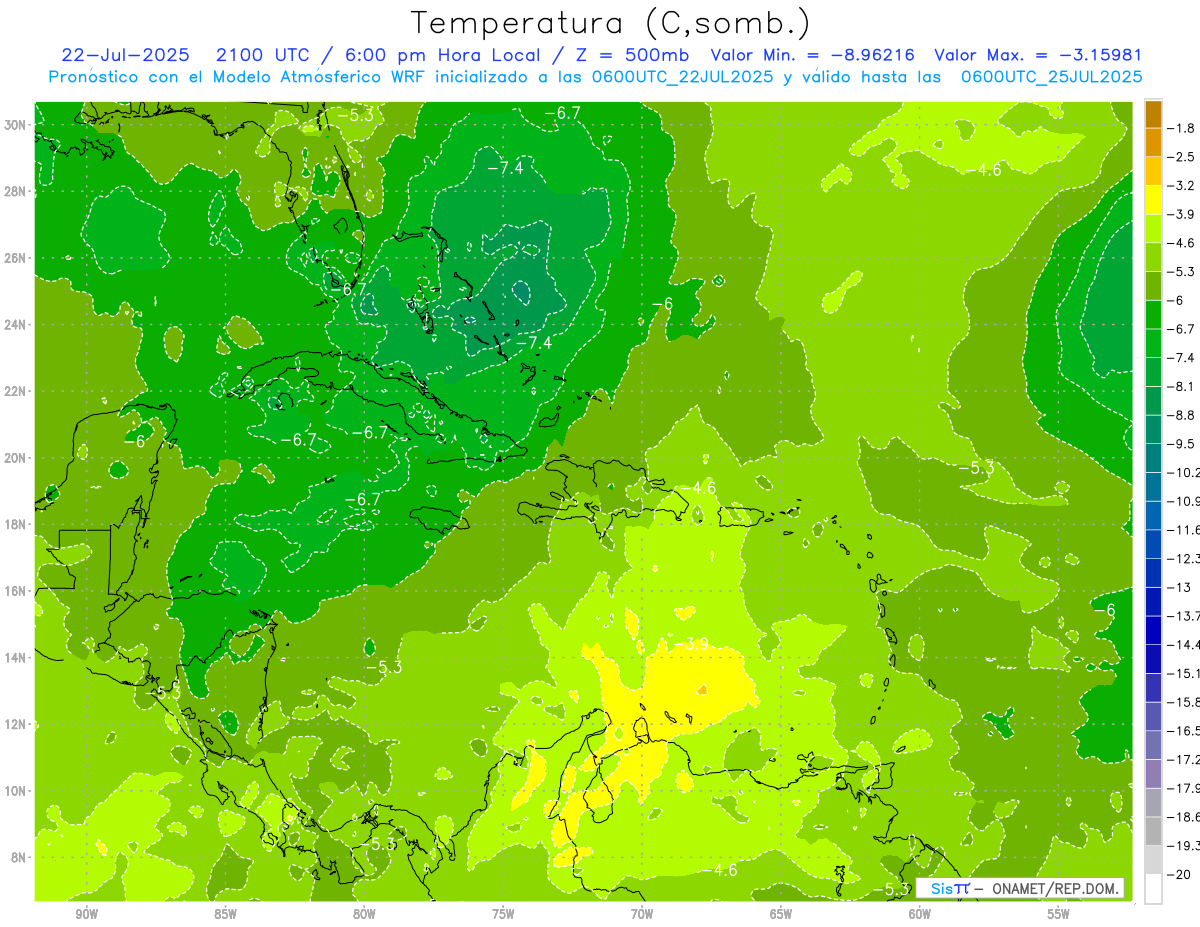Click the -2.5 color bar label

pos(1181,157)
